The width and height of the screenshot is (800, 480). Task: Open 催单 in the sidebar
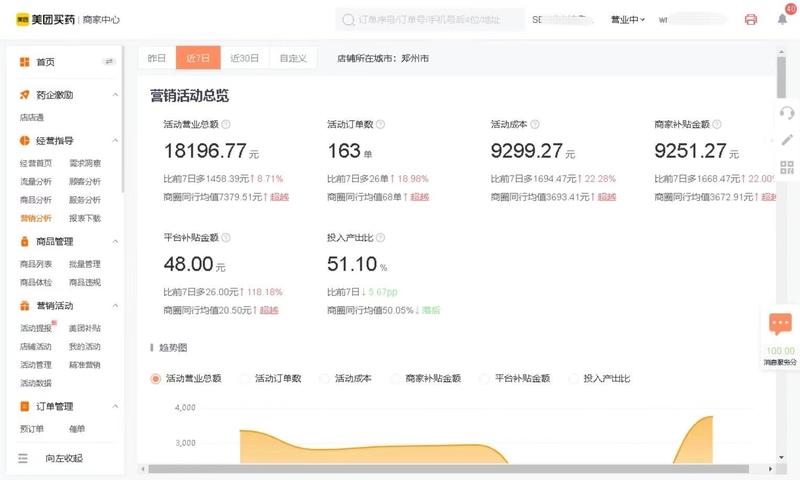point(77,429)
